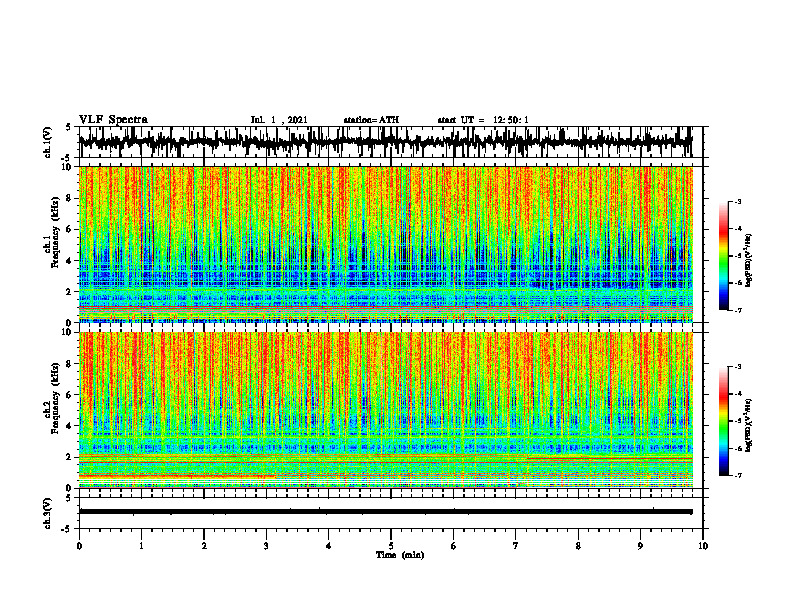Click the time axis tick label "9"
Image resolution: width=792 pixels, height=612 pixels.
(640, 546)
